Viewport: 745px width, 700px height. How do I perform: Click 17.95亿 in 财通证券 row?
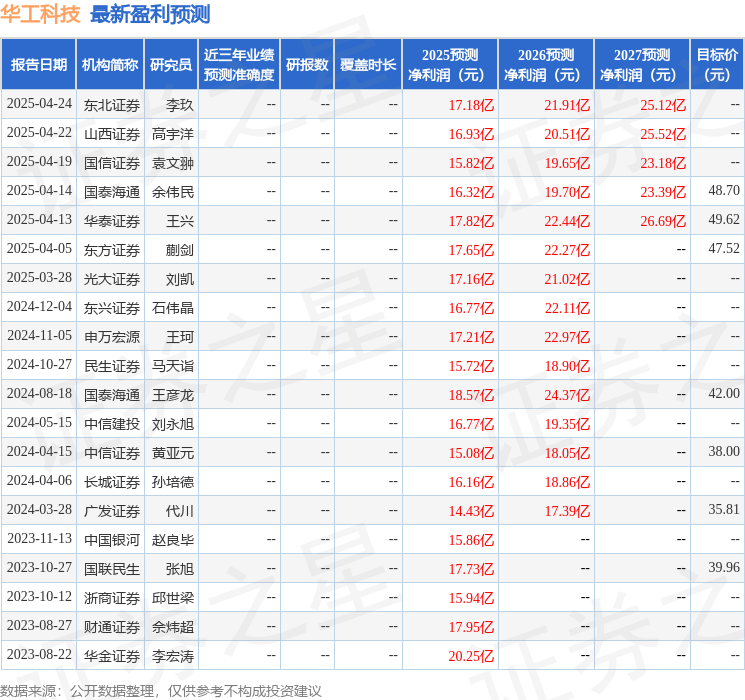(x=471, y=627)
